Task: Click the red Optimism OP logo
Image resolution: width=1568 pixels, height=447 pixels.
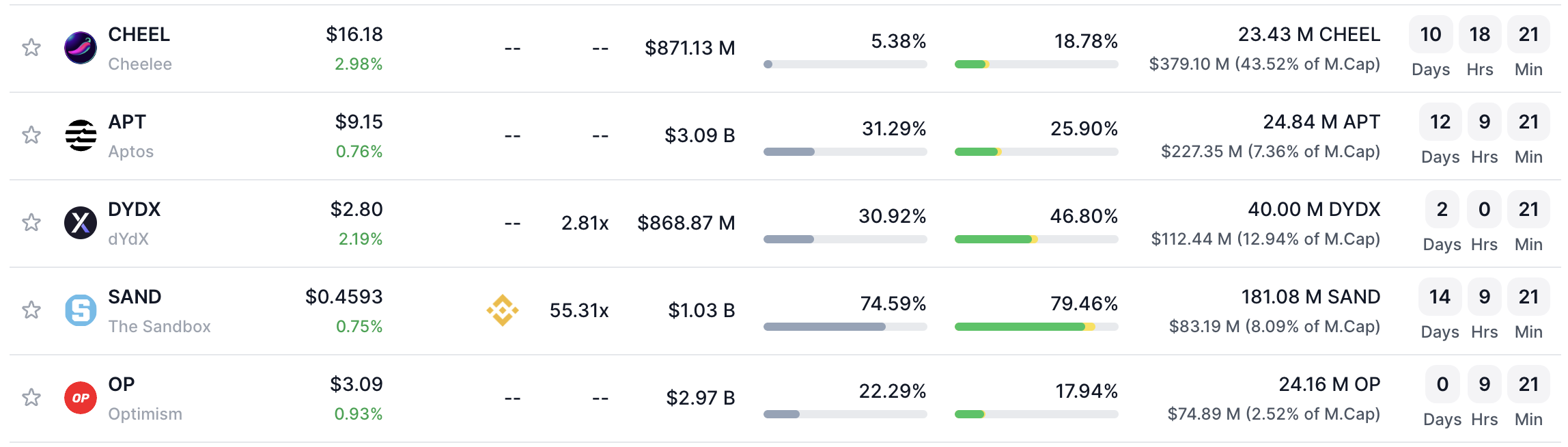Action: point(81,398)
